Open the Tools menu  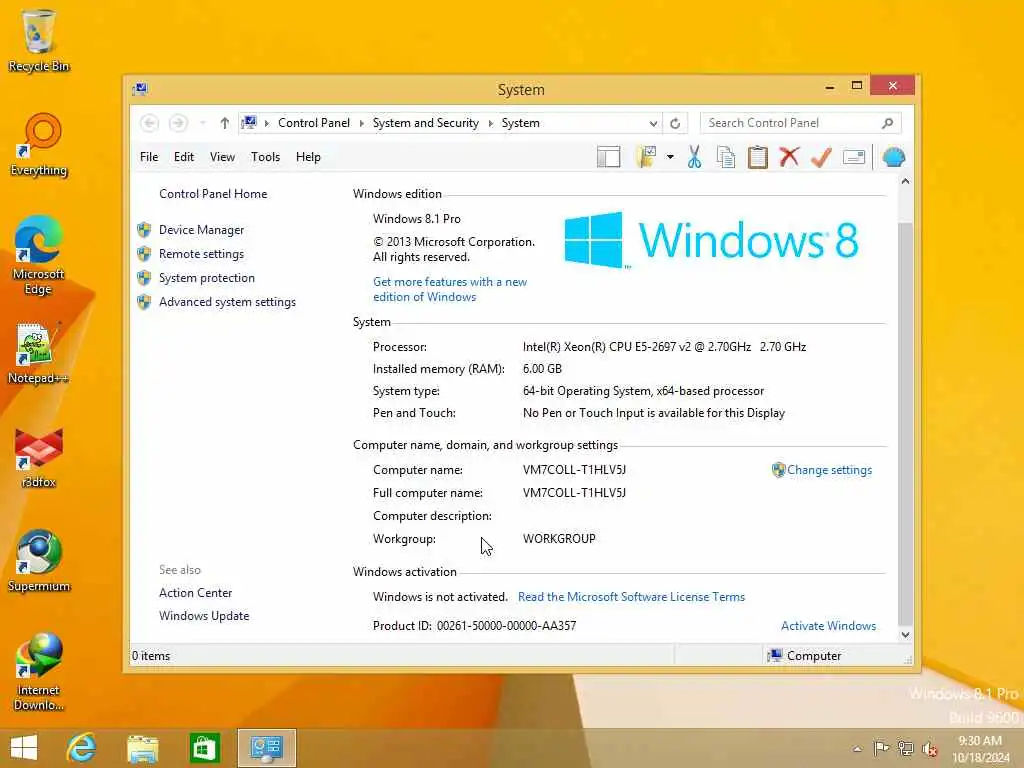265,157
